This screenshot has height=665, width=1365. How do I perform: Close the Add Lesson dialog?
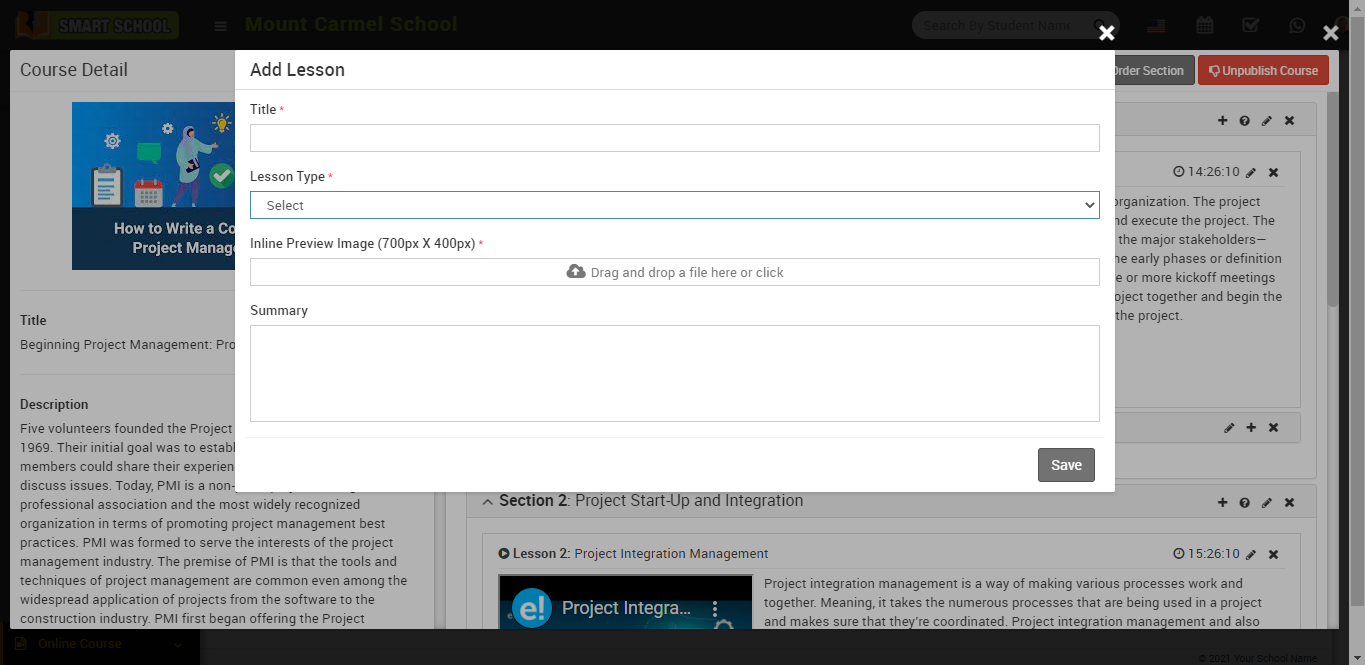(x=1106, y=33)
